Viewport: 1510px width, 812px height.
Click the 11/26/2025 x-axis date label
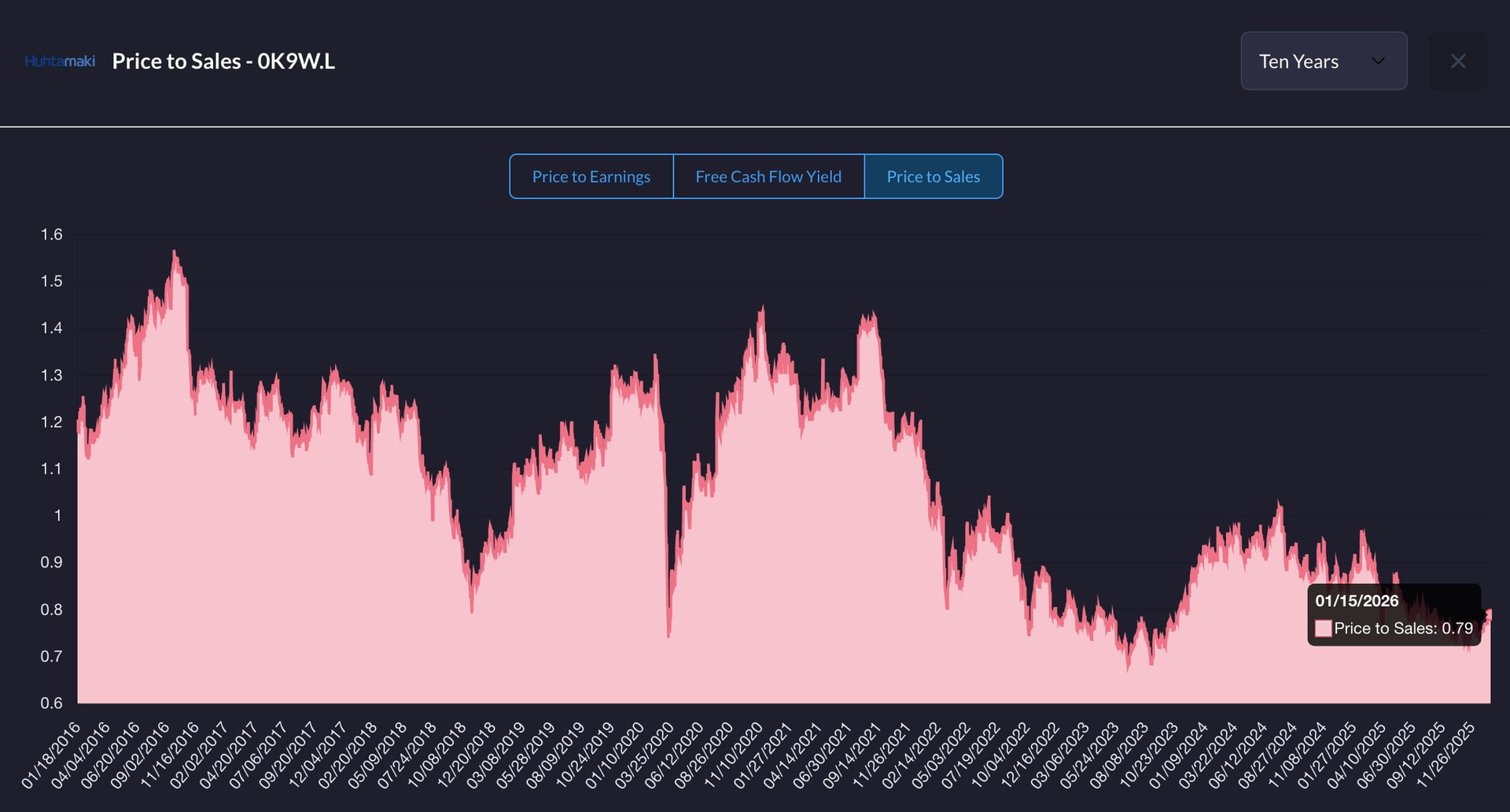click(x=1446, y=755)
